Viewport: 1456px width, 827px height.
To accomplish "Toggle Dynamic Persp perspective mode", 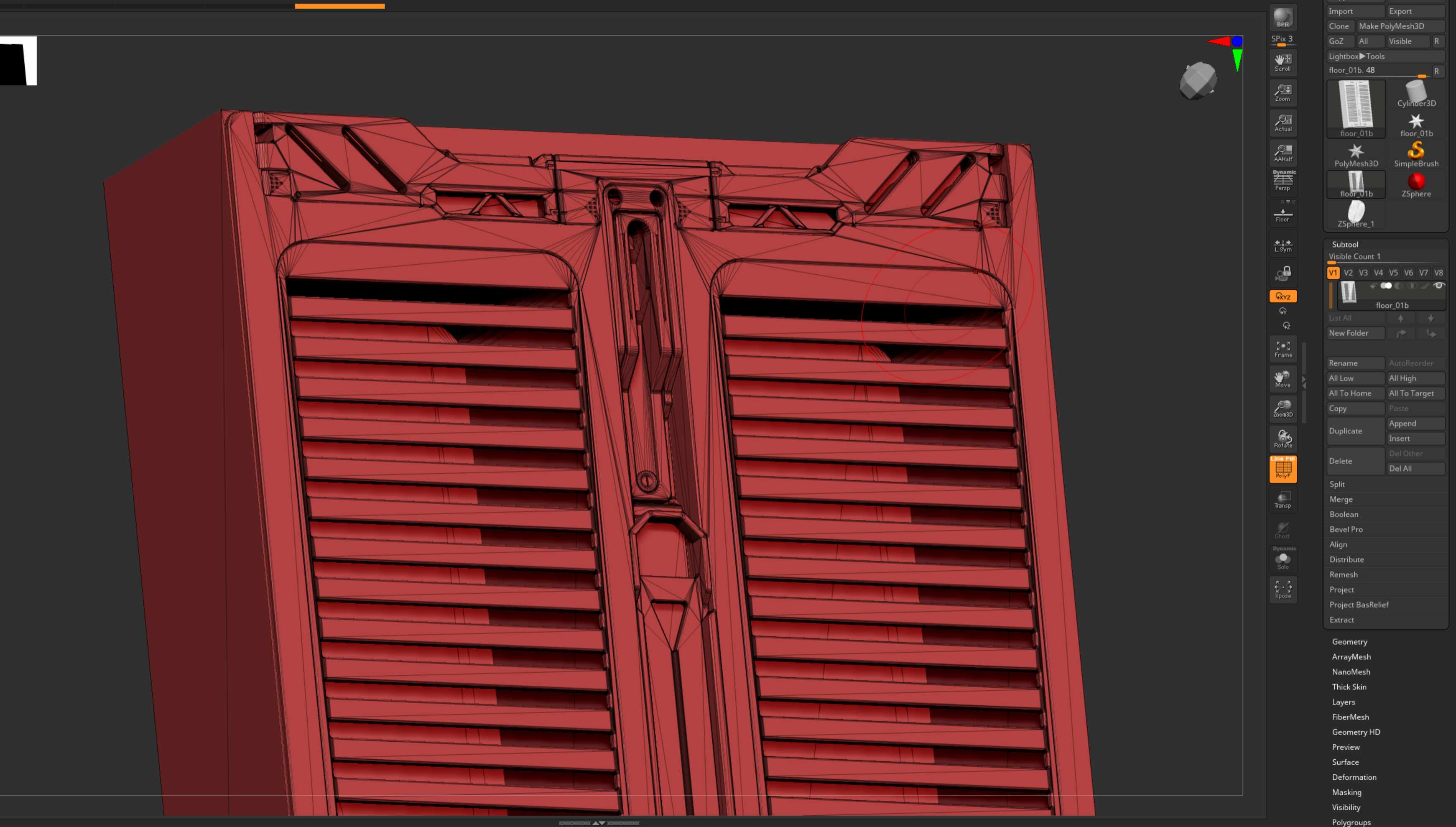I will click(x=1282, y=181).
